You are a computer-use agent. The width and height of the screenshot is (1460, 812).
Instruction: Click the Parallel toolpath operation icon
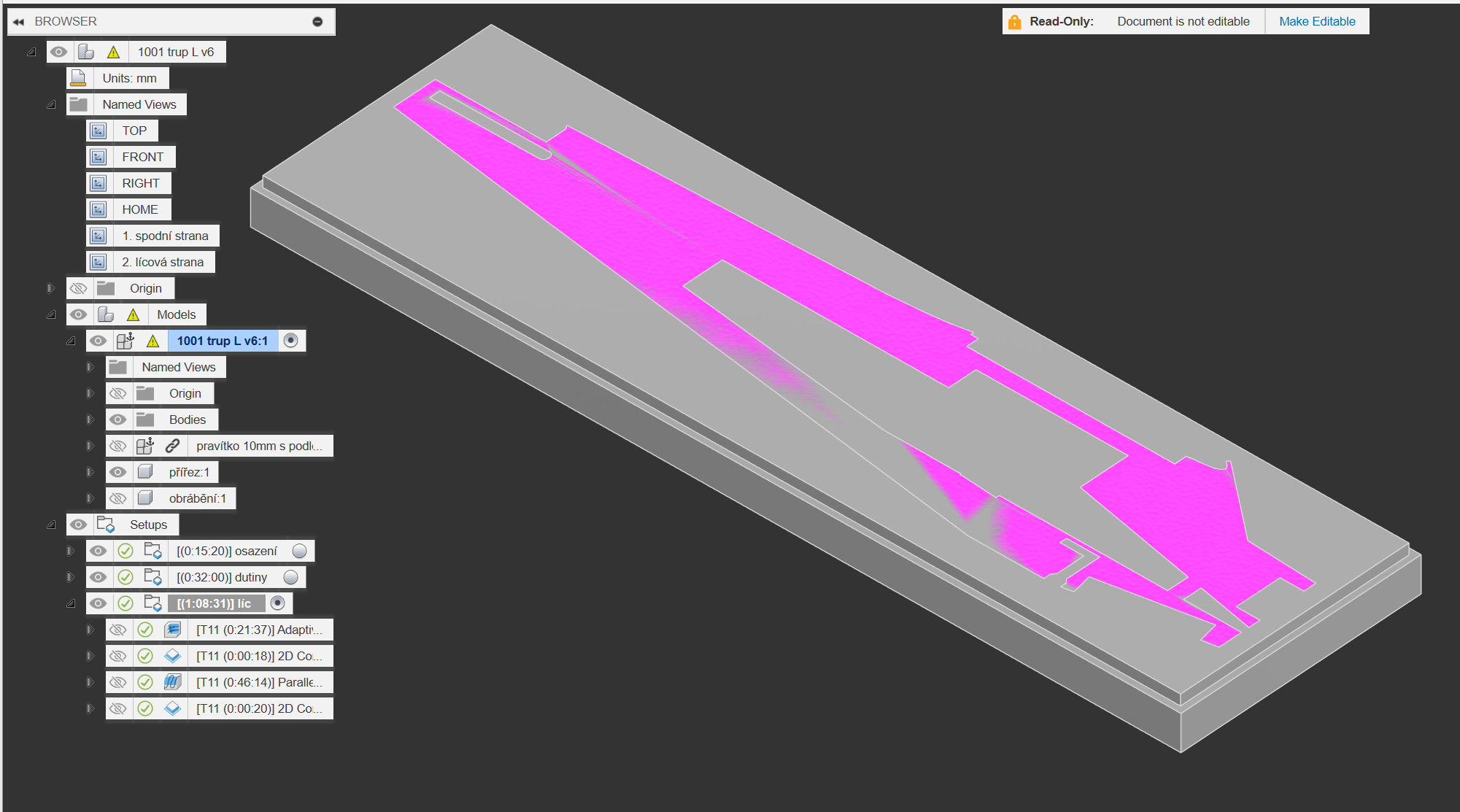pyautogui.click(x=172, y=682)
